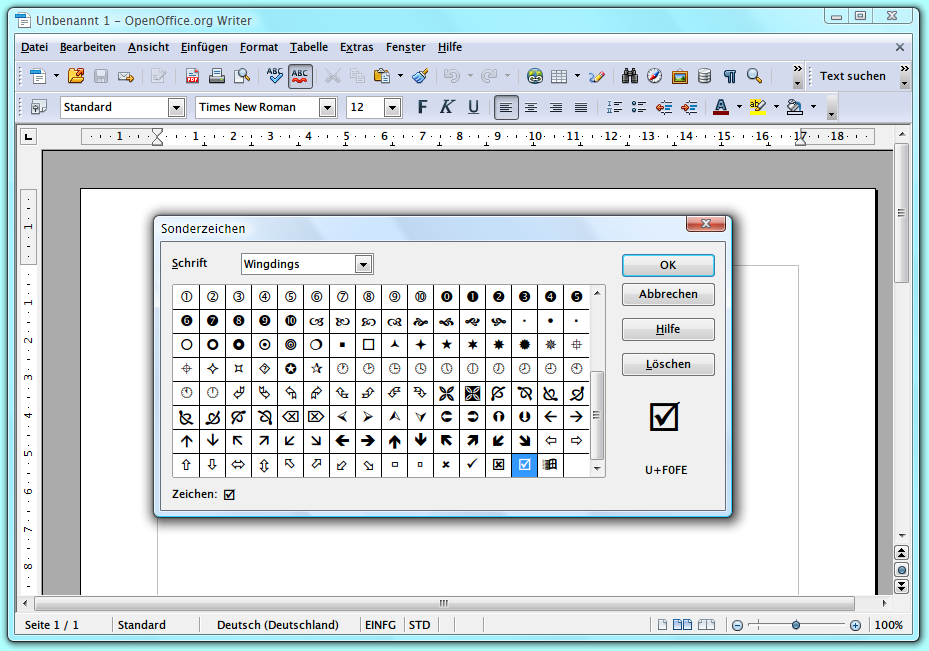Expand the Times New Roman font dropdown
The width and height of the screenshot is (929, 651).
(327, 108)
